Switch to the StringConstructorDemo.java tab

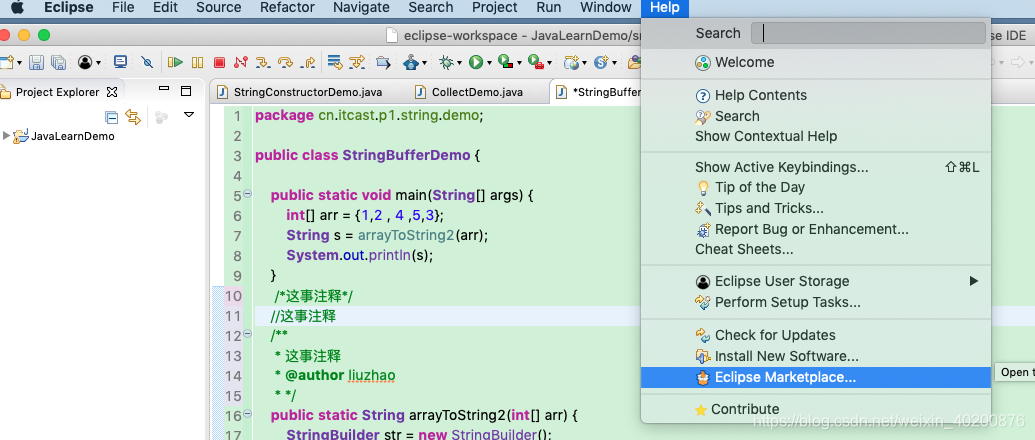coord(308,92)
